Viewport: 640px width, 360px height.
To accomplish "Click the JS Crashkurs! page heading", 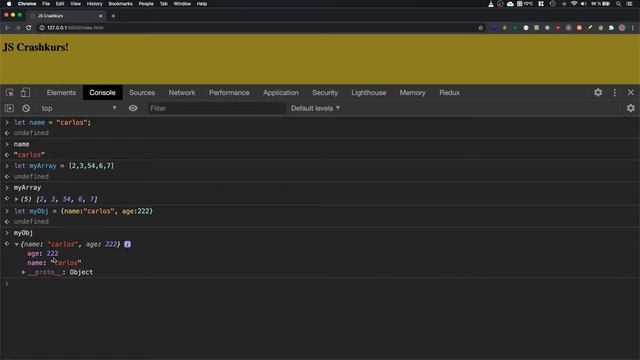I will coord(36,47).
